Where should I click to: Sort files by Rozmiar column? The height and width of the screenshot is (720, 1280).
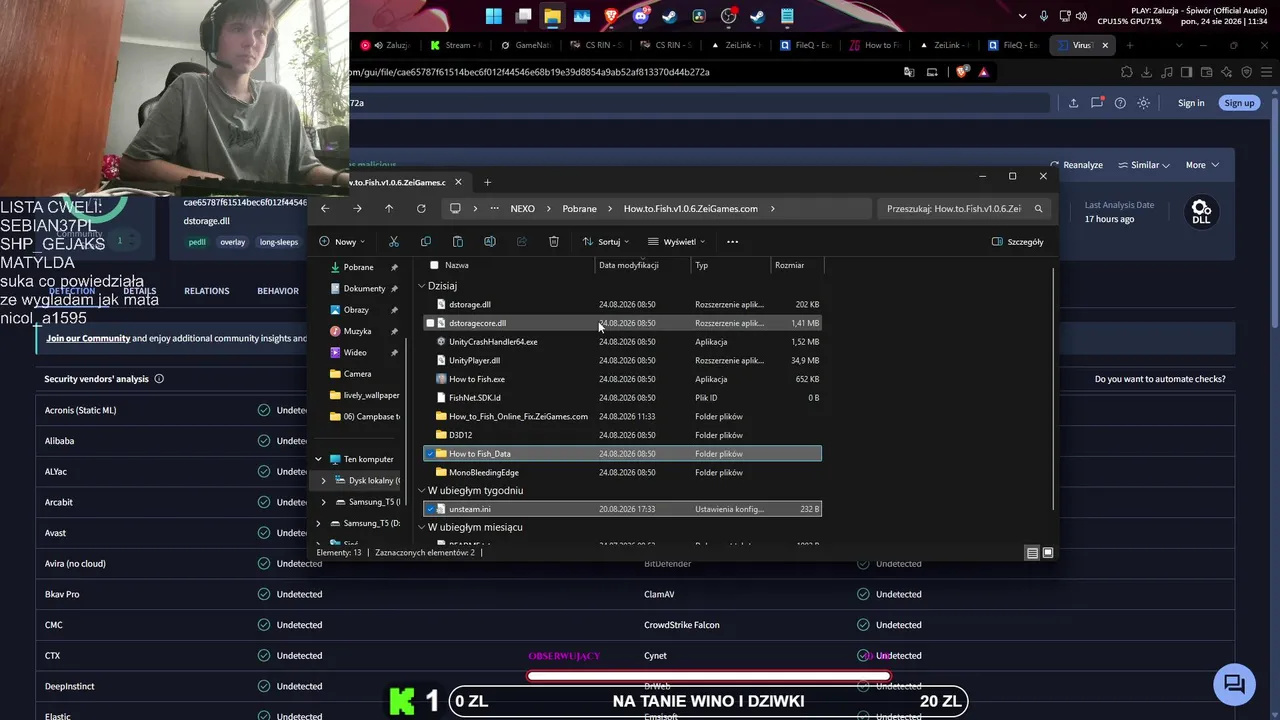(x=789, y=265)
